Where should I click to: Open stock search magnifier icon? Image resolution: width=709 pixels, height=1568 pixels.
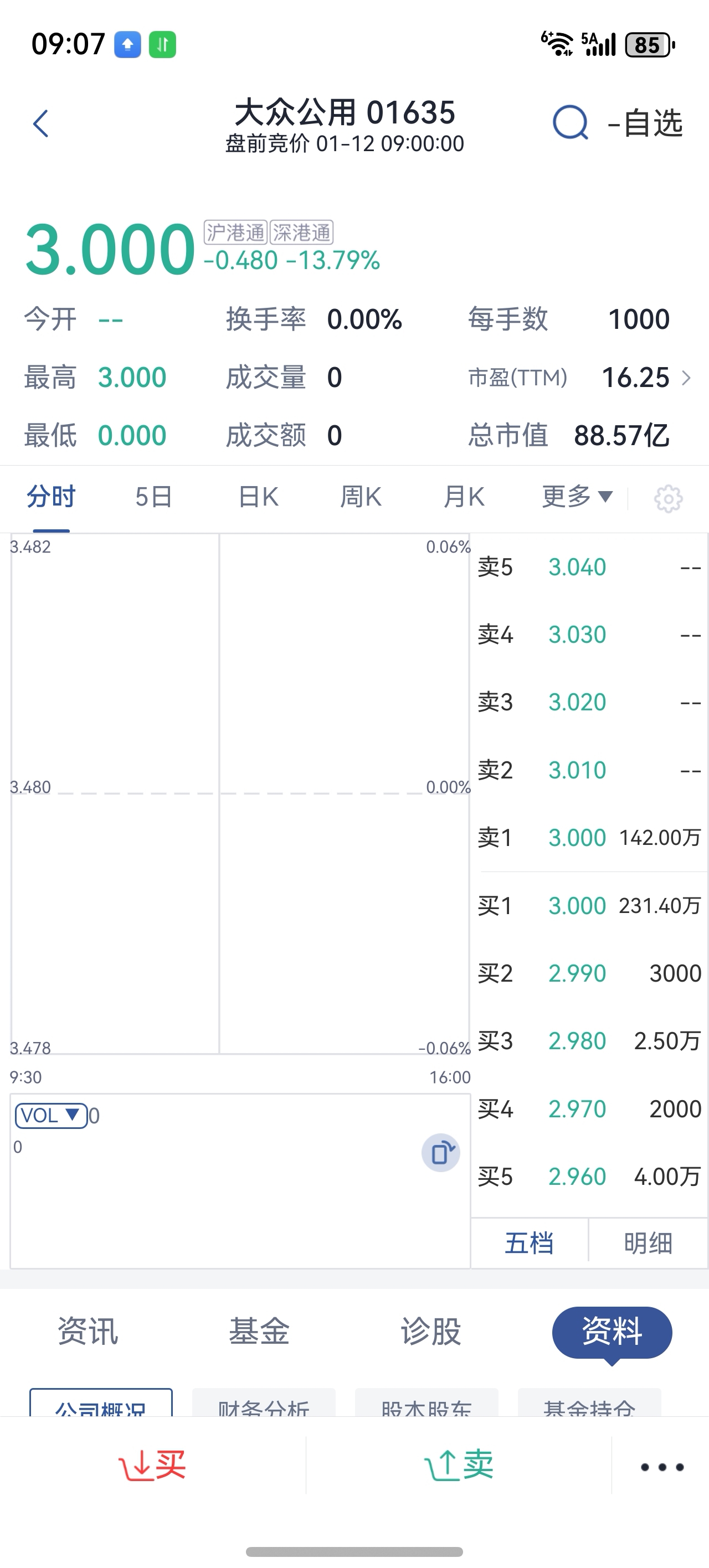click(x=570, y=123)
